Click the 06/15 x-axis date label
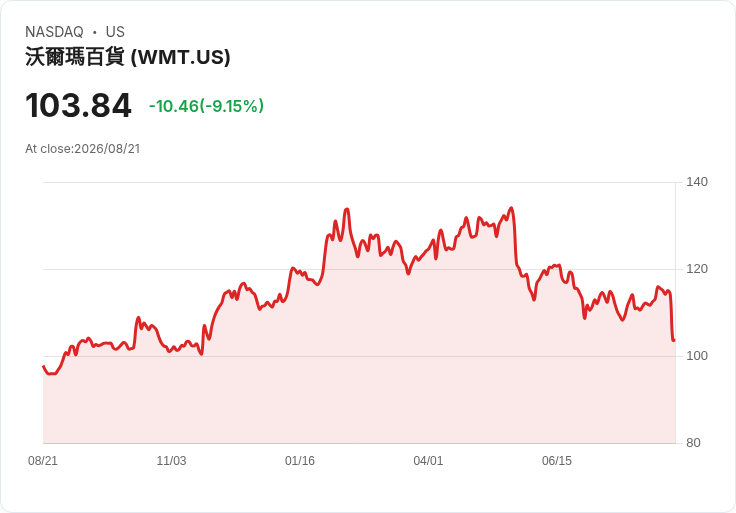736x513 pixels. (557, 461)
